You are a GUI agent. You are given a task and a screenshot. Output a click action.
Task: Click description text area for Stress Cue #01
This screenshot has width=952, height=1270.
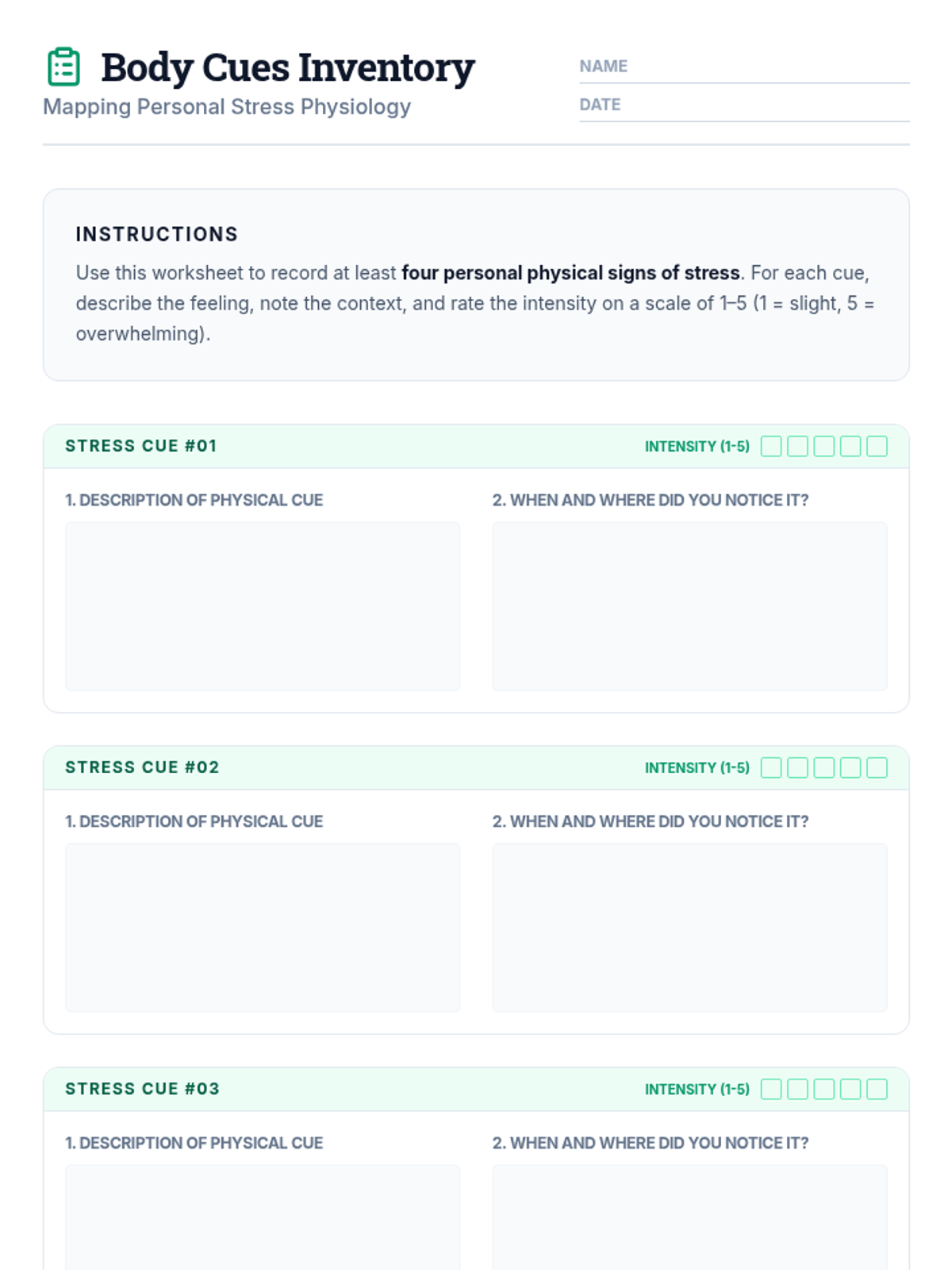coord(263,606)
